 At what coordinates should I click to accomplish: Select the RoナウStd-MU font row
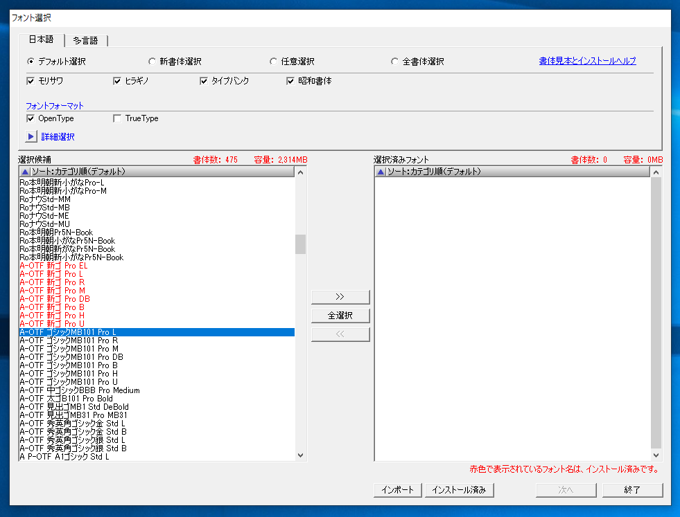157,224
